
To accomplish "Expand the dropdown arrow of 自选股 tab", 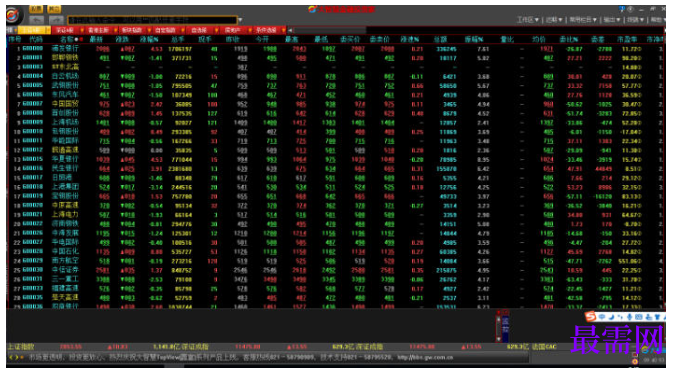I will pos(216,30).
